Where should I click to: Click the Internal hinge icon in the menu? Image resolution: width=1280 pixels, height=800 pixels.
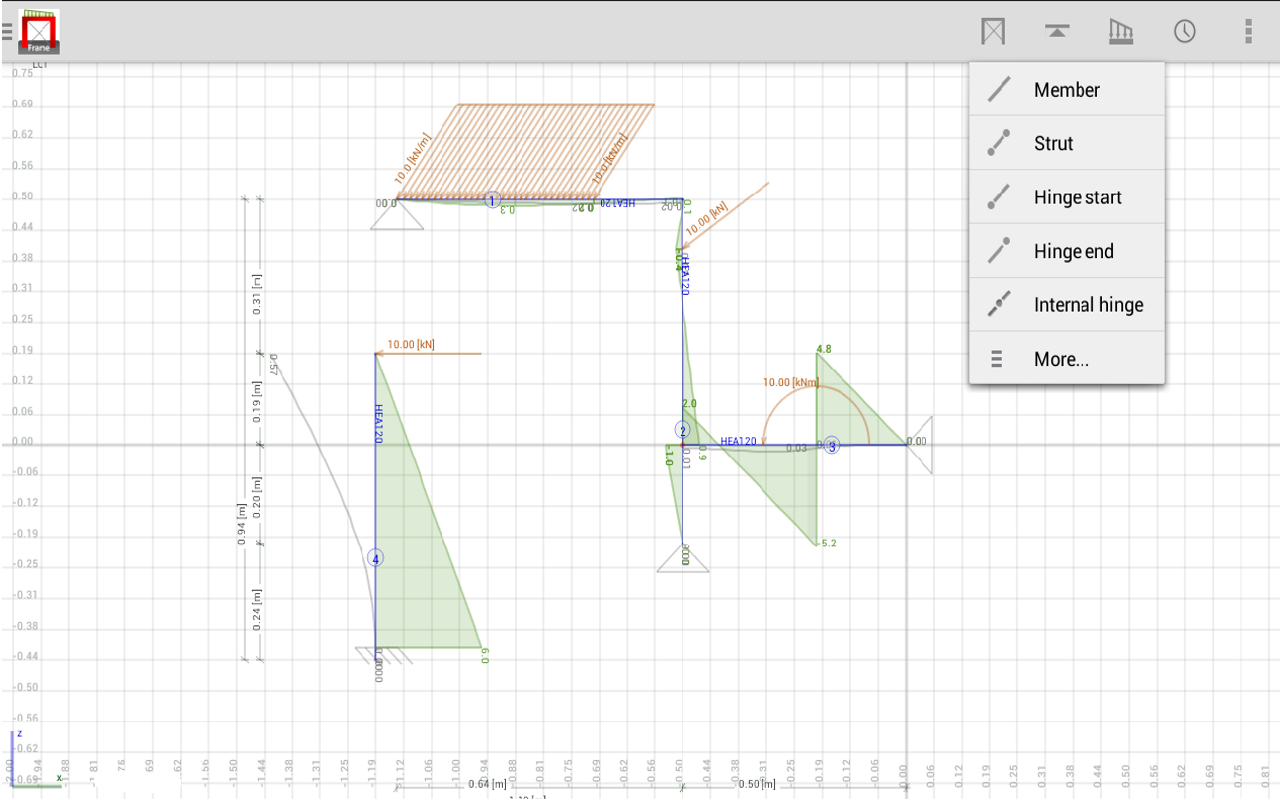[x=997, y=304]
